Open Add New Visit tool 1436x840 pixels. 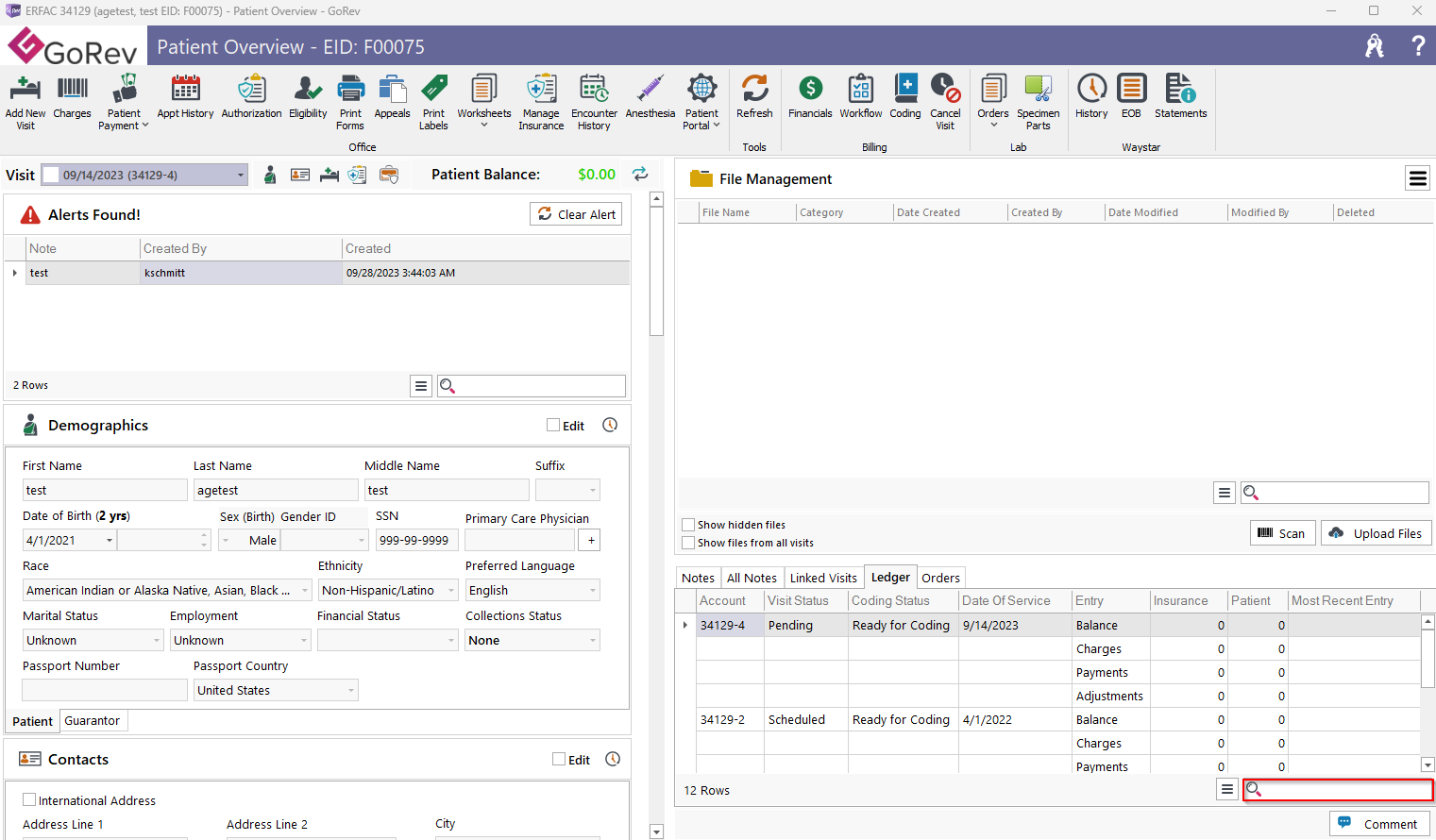[25, 102]
